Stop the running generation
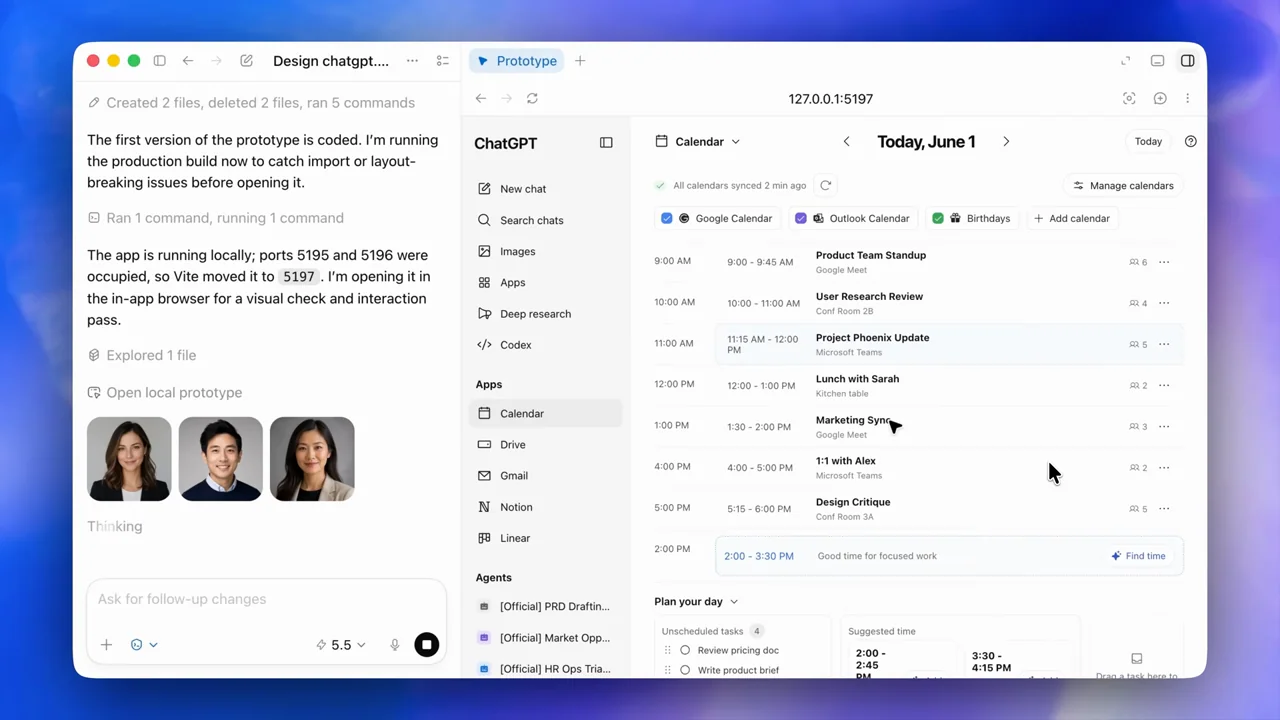 pos(427,645)
